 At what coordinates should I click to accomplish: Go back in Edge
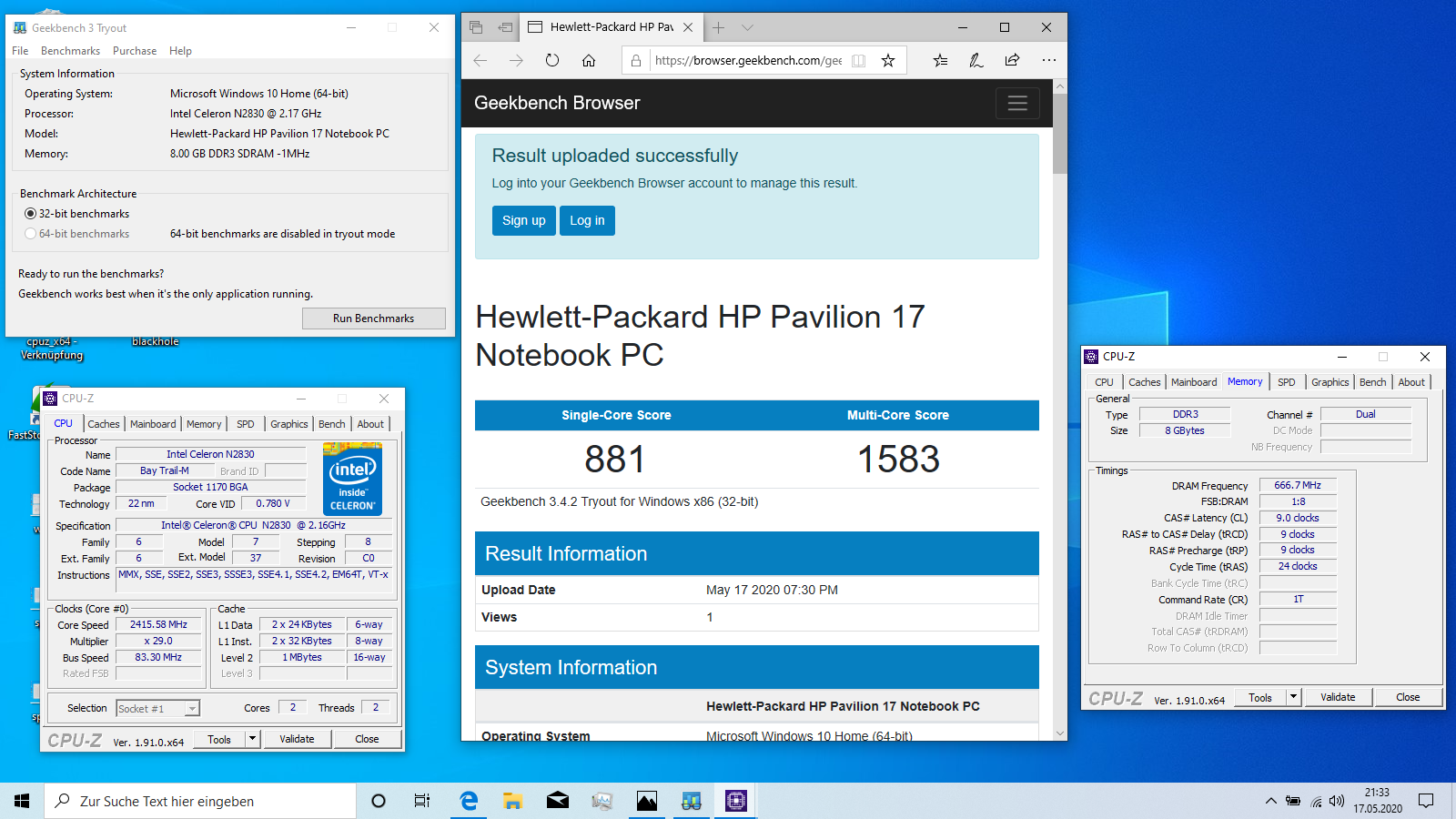point(480,60)
